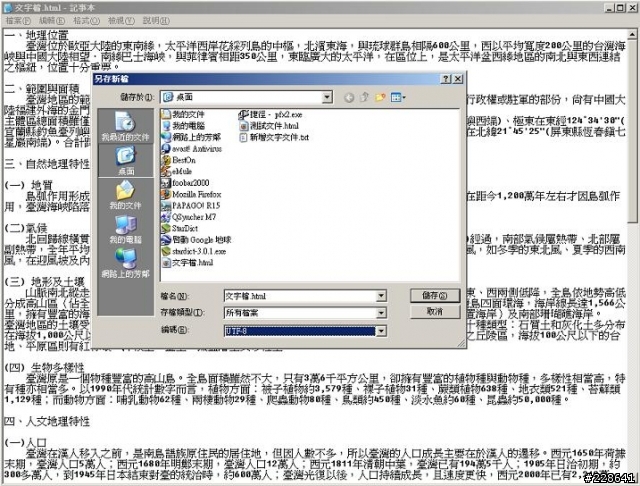Select 桌面 in the places bar
The height and width of the screenshot is (486, 640).
pyautogui.click(x=125, y=161)
